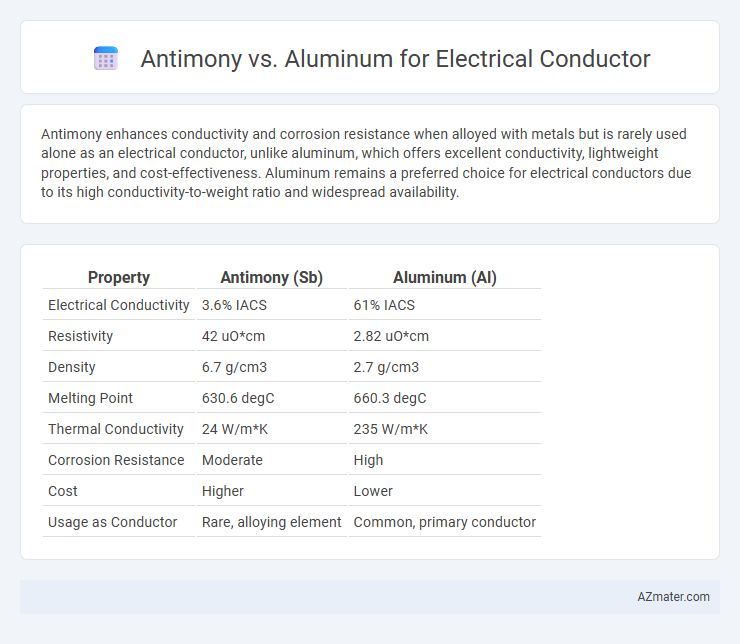Click the '2.7 g/cm3' cell

386,367
